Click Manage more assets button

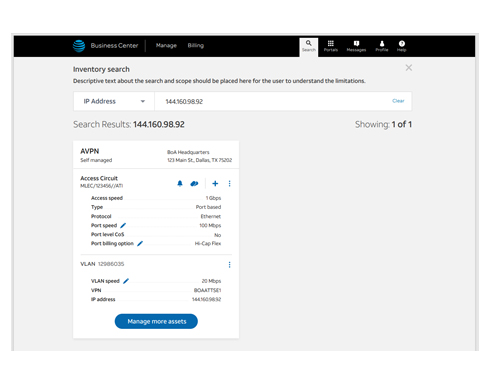(156, 321)
